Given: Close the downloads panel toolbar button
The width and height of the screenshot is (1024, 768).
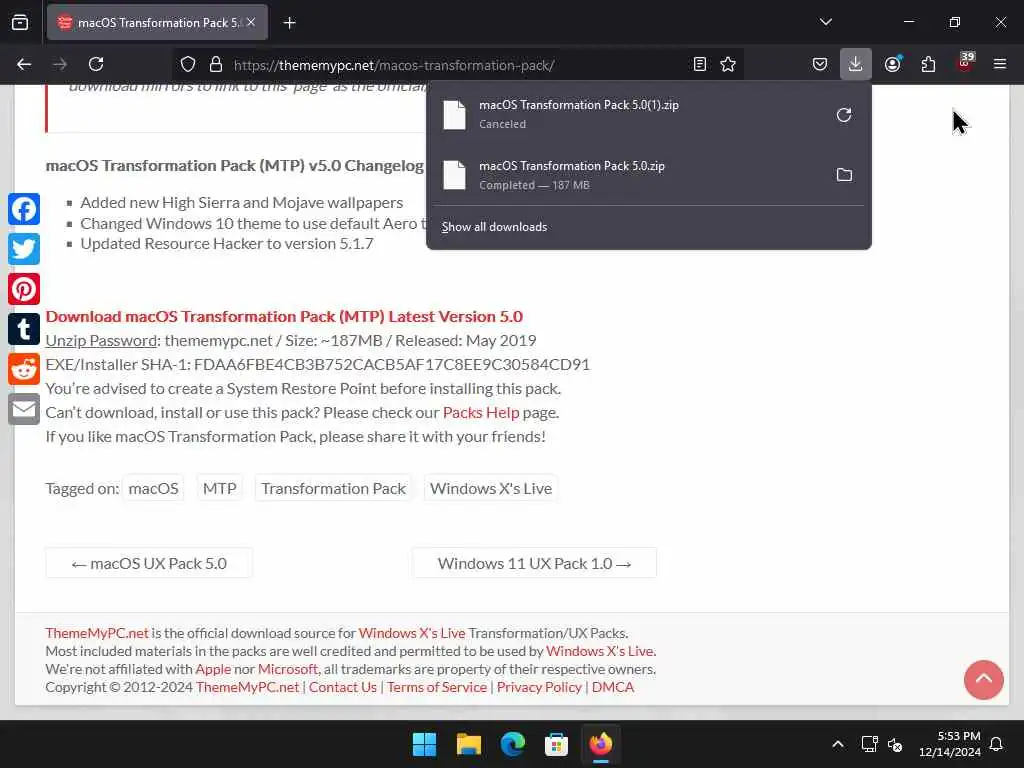Looking at the screenshot, I should 856,64.
